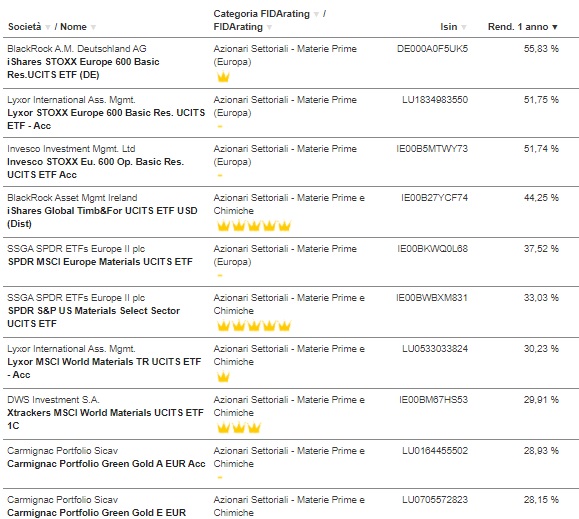Image resolution: width=579 pixels, height=519 pixels.
Task: Click the 28,93 % return value
Action: pyautogui.click(x=541, y=451)
